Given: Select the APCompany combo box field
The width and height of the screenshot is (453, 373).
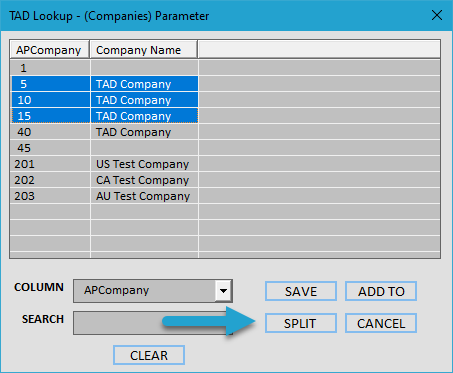Looking at the screenshot, I should [x=153, y=291].
